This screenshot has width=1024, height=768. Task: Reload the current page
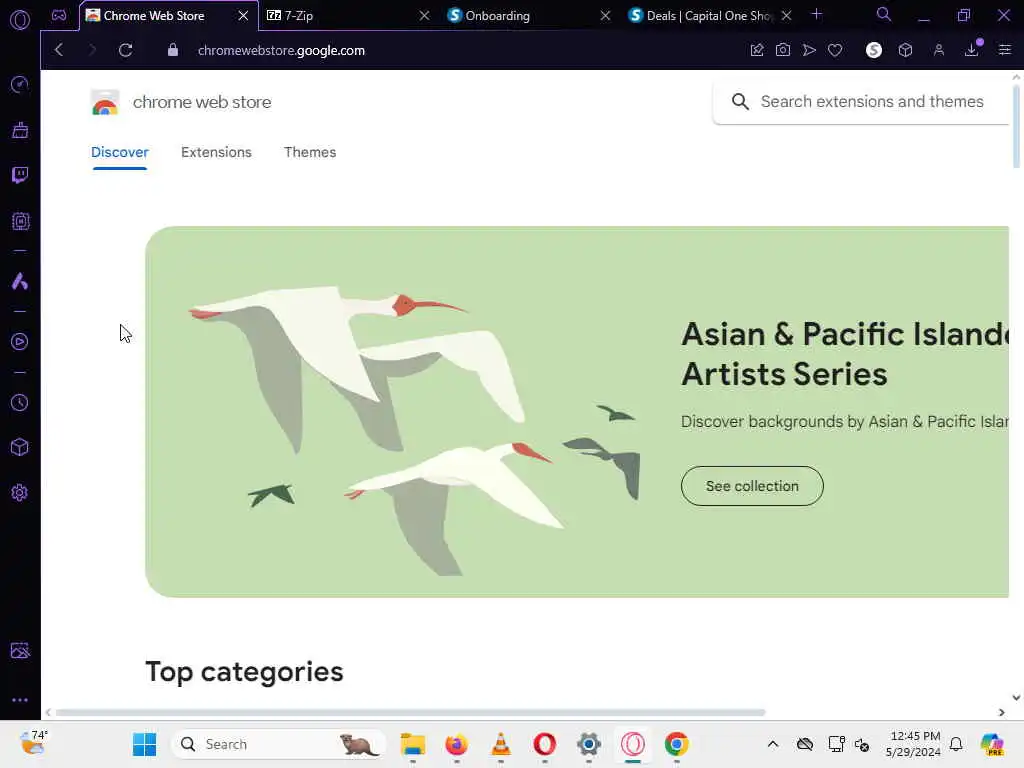[x=126, y=50]
